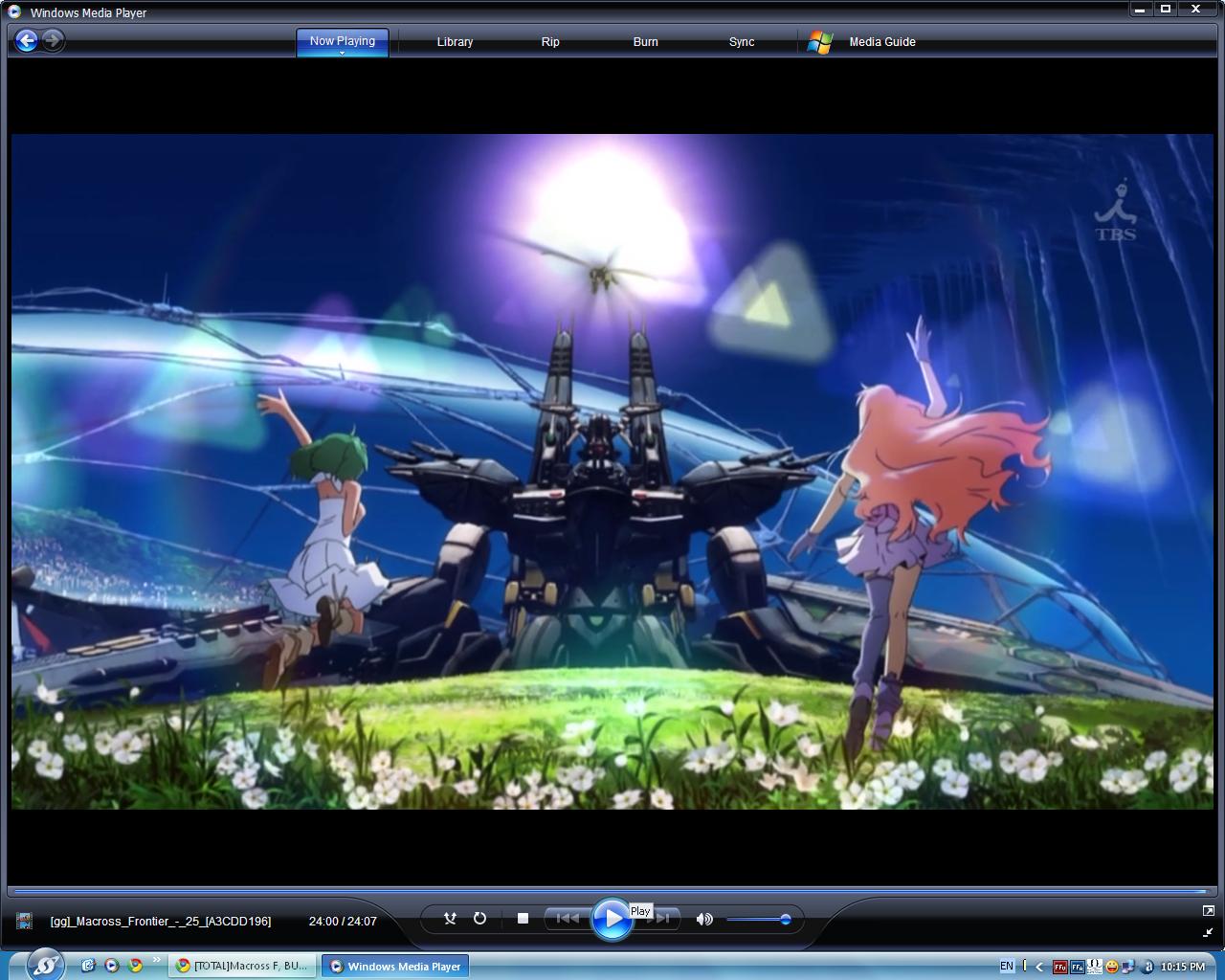1225x980 pixels.
Task: Click the grey Forward arrow button
Action: [54, 40]
